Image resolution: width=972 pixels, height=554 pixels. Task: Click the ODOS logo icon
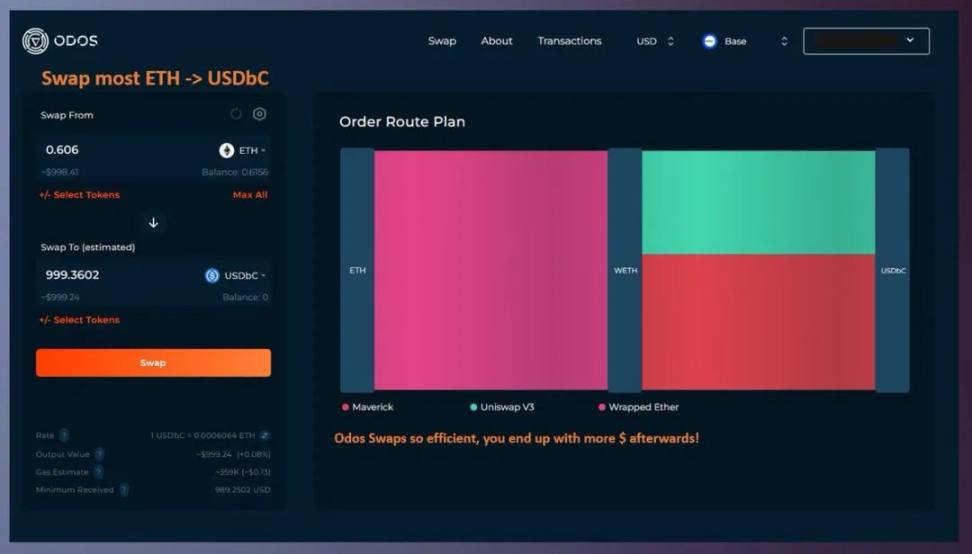click(35, 41)
